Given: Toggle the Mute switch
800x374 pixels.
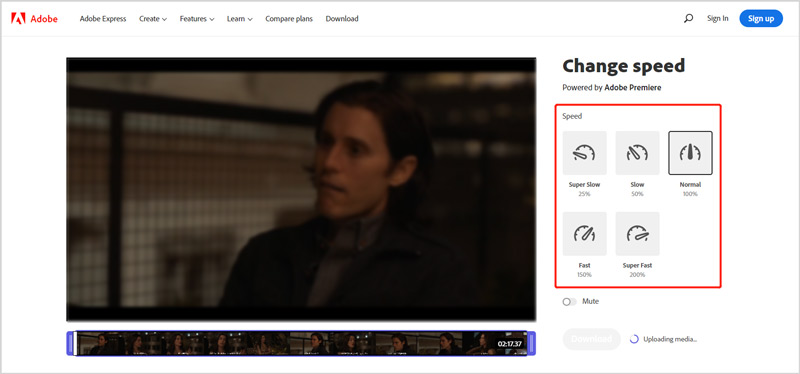Looking at the screenshot, I should 569,302.
